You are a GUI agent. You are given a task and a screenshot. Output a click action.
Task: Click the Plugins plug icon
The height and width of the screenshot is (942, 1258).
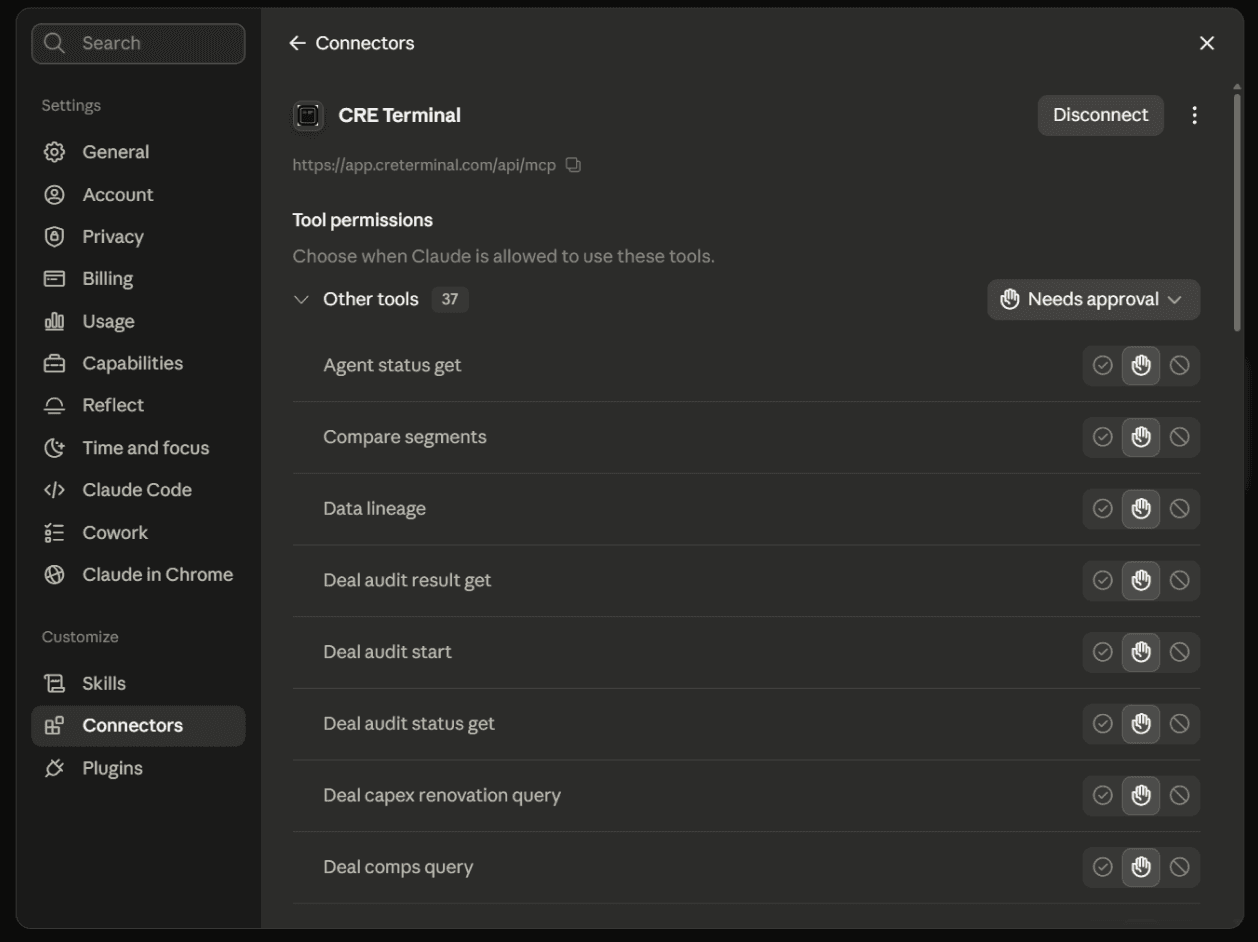[55, 768]
